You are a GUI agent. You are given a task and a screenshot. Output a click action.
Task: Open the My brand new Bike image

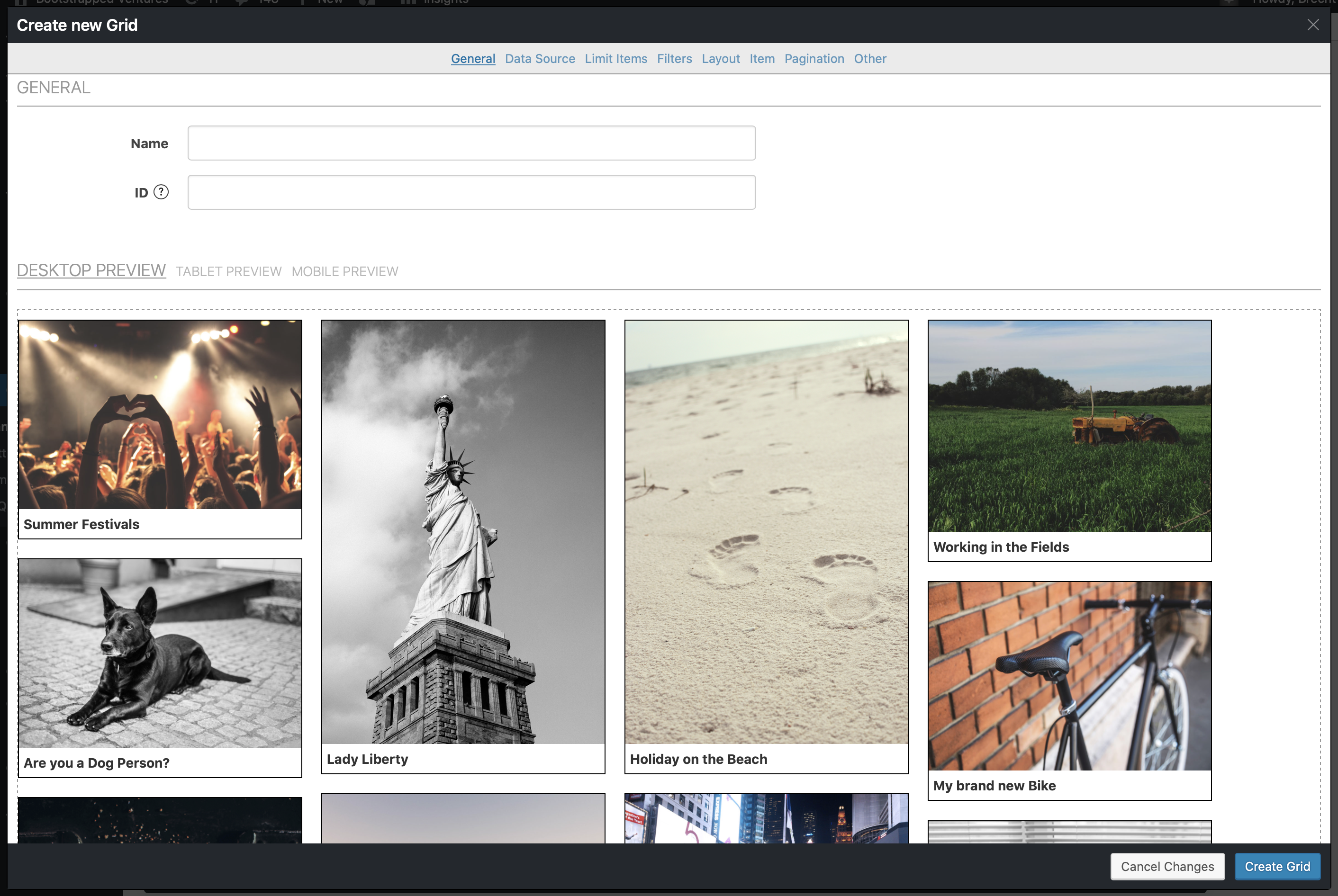(x=1069, y=676)
